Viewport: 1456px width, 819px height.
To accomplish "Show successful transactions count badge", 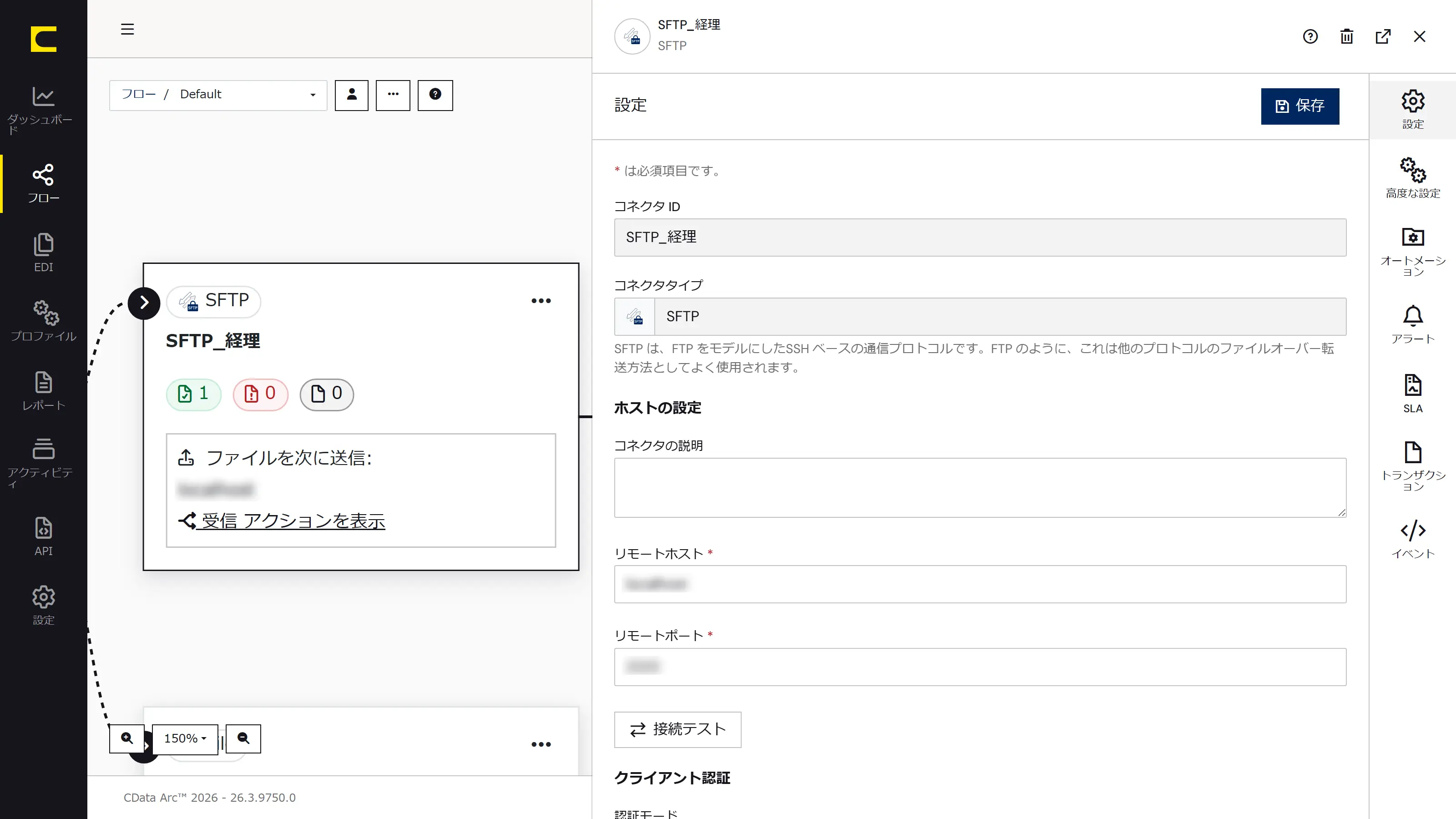I will 193,394.
